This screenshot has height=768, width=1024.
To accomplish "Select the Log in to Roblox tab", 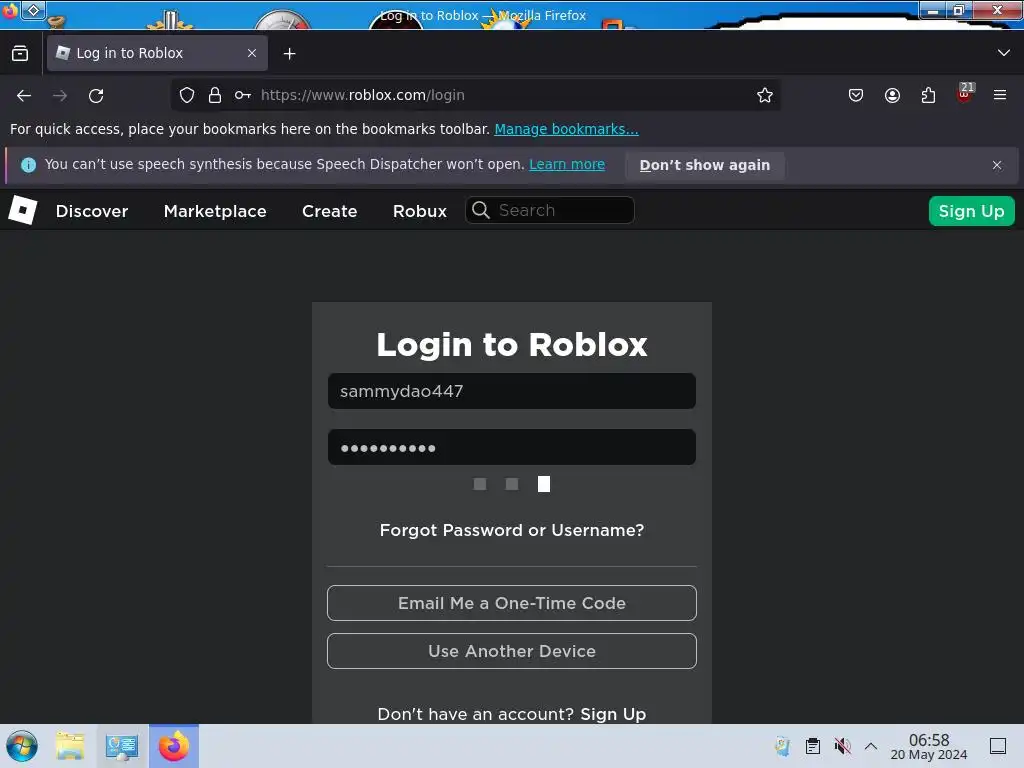I will pyautogui.click(x=157, y=53).
